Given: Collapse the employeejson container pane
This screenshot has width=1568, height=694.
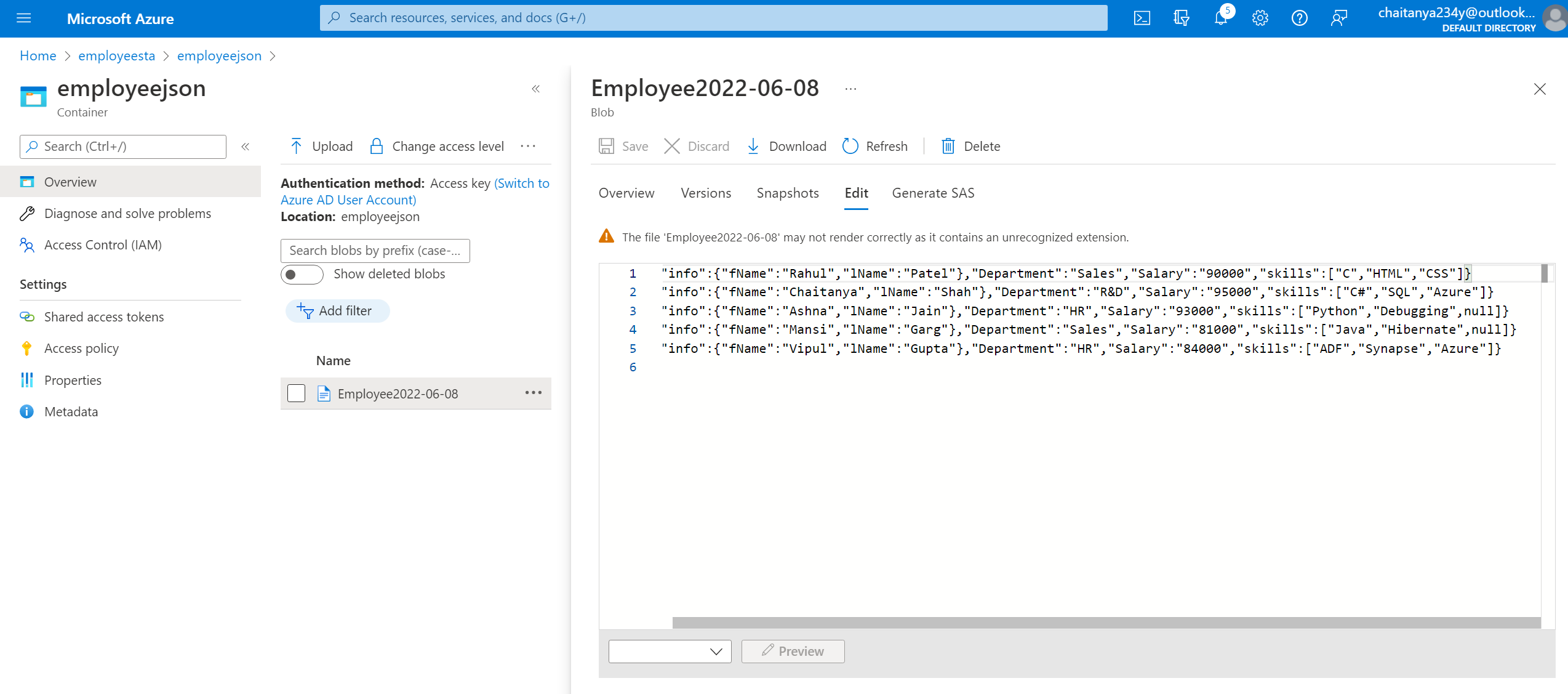Looking at the screenshot, I should coord(535,89).
